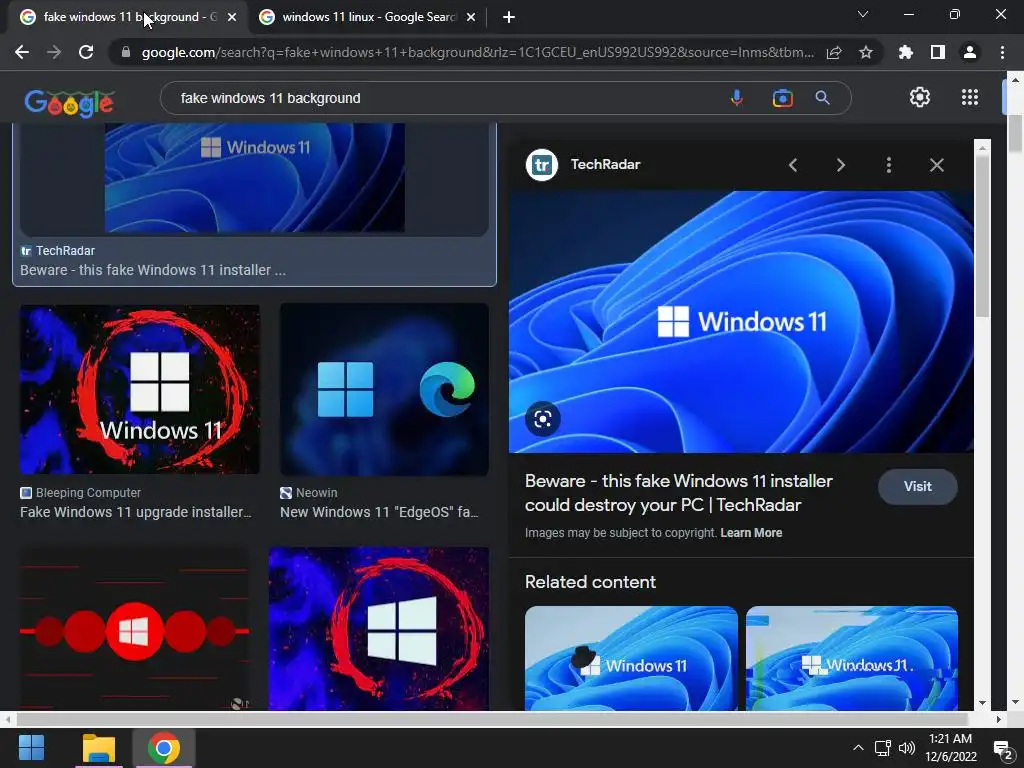
Task: Open the tab search dropdown
Action: tap(863, 14)
